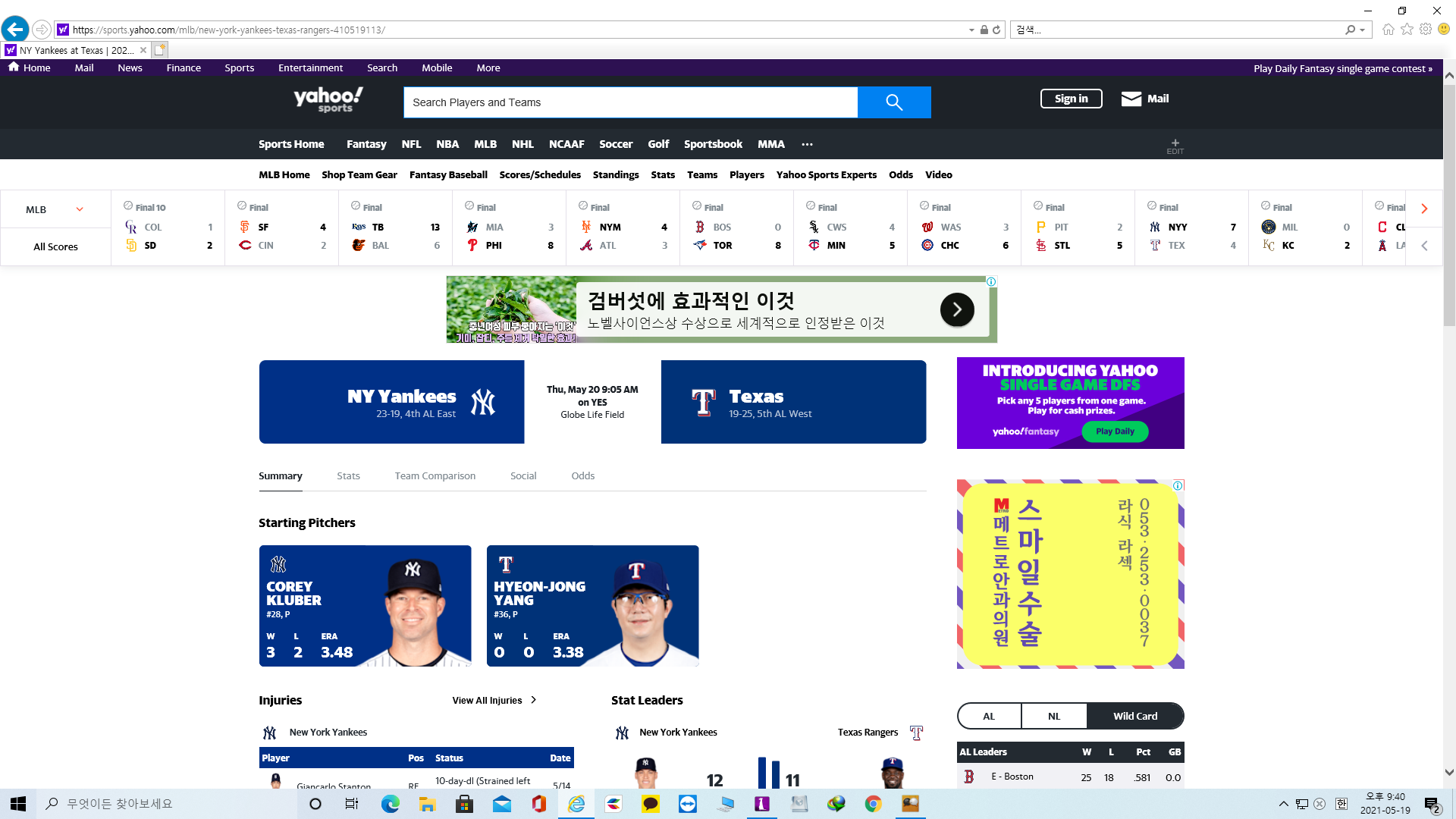
Task: Close the NY Yankees at Texas tab
Action: coord(143,50)
